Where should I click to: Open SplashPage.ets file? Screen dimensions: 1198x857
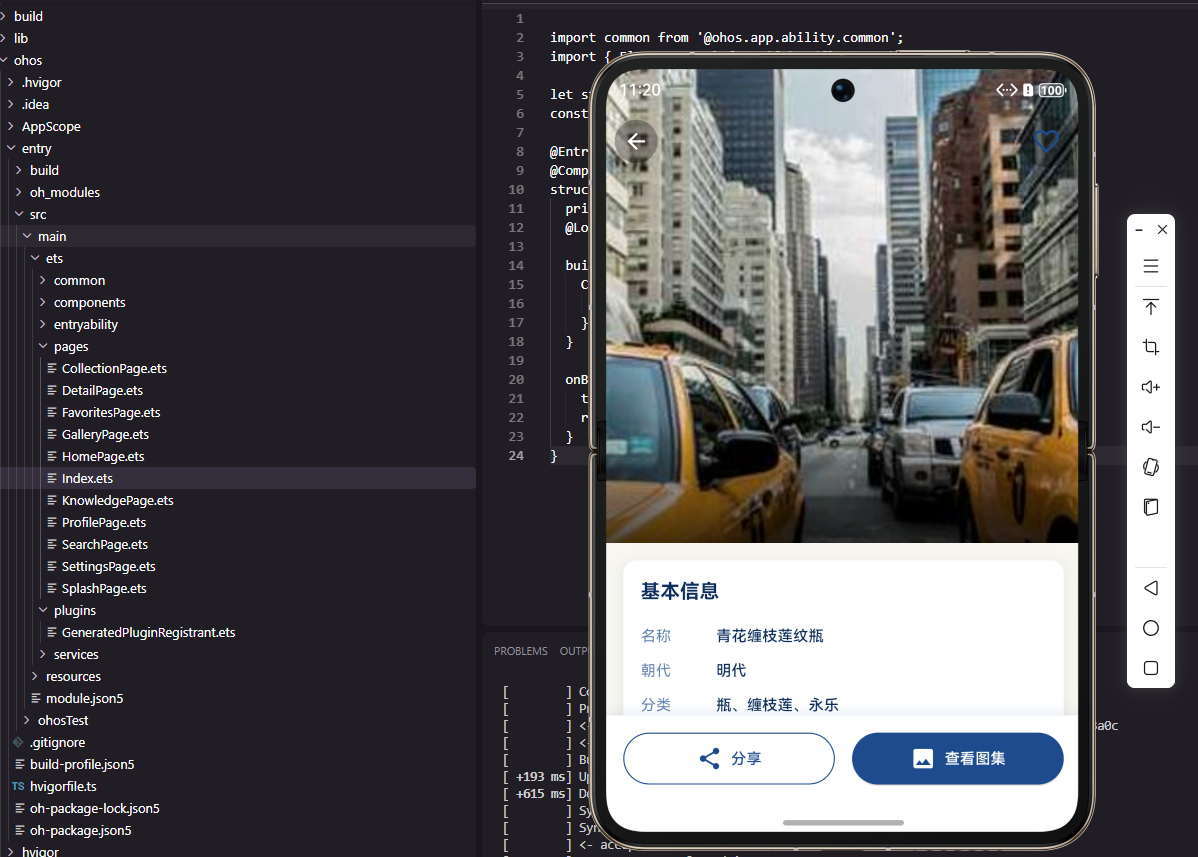point(104,589)
